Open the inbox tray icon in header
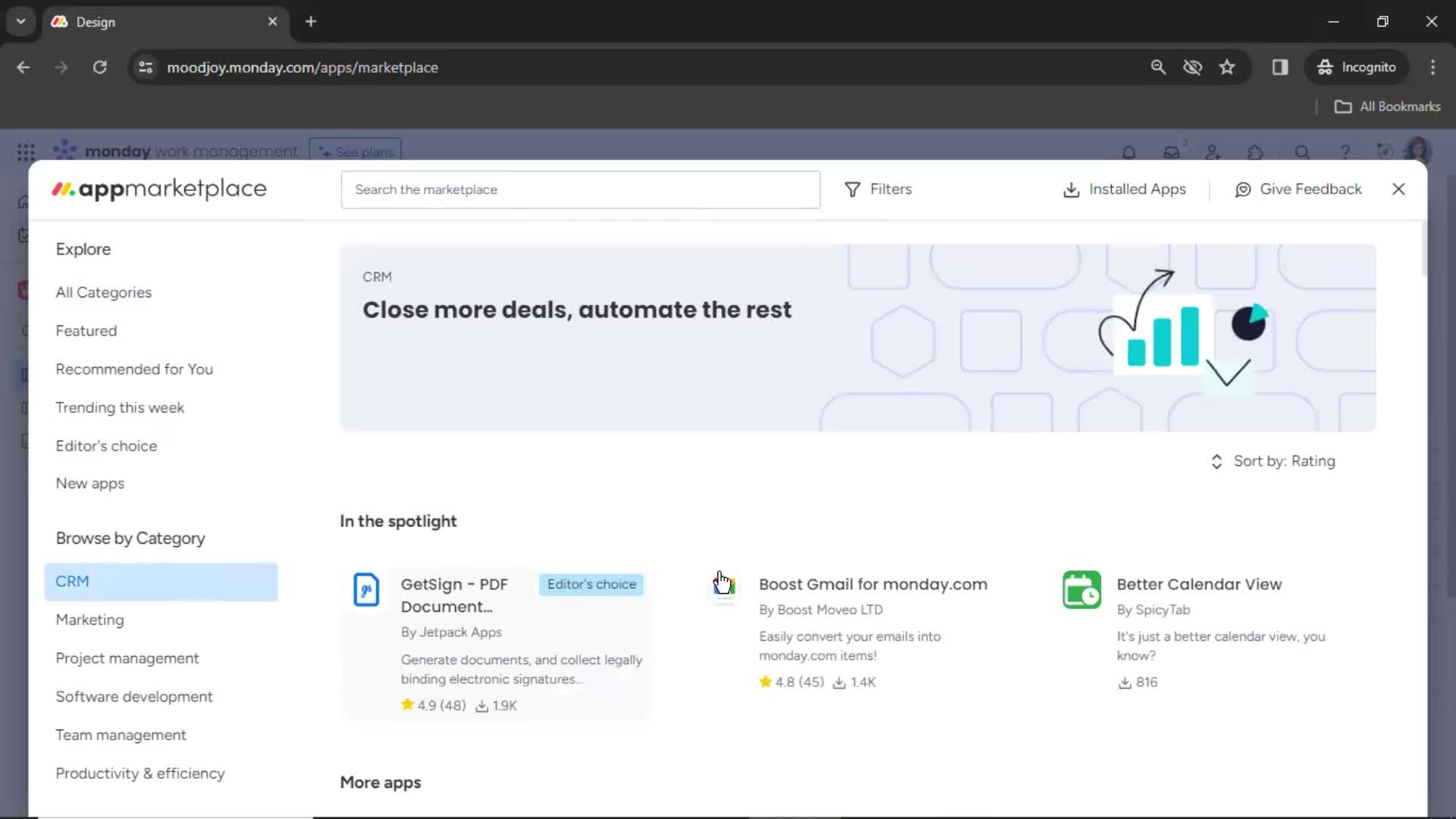Screen dimensions: 1456x819 [x=1172, y=152]
